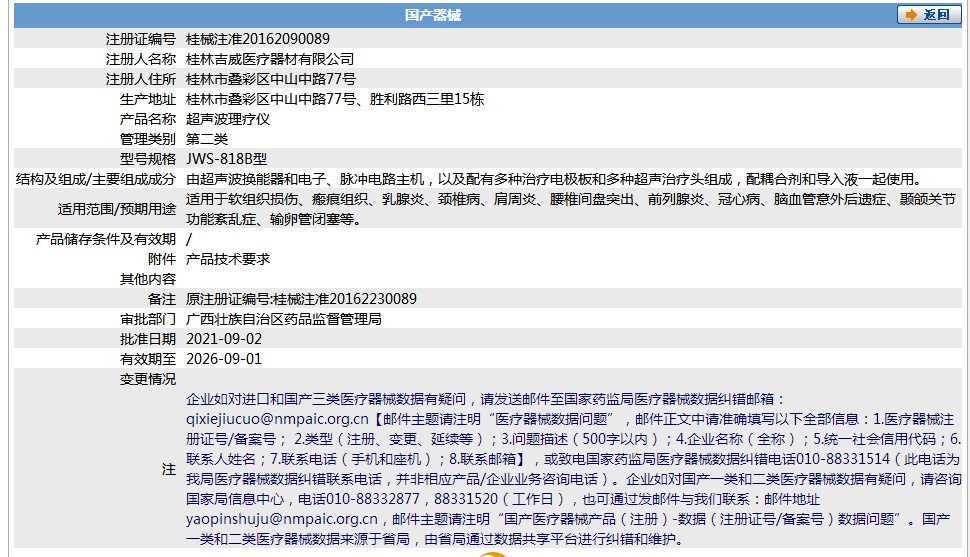Select remark 原注册证编号:桂械注准20162230089
970x557 pixels.
301,299
